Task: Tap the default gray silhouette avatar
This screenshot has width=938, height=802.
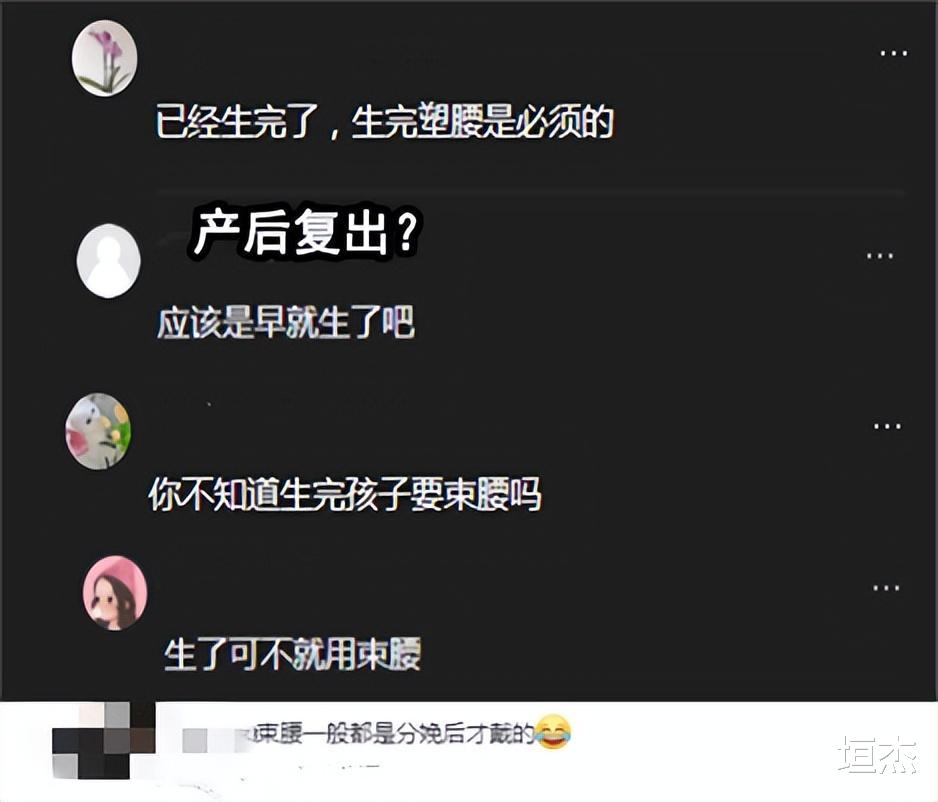Action: [109, 261]
